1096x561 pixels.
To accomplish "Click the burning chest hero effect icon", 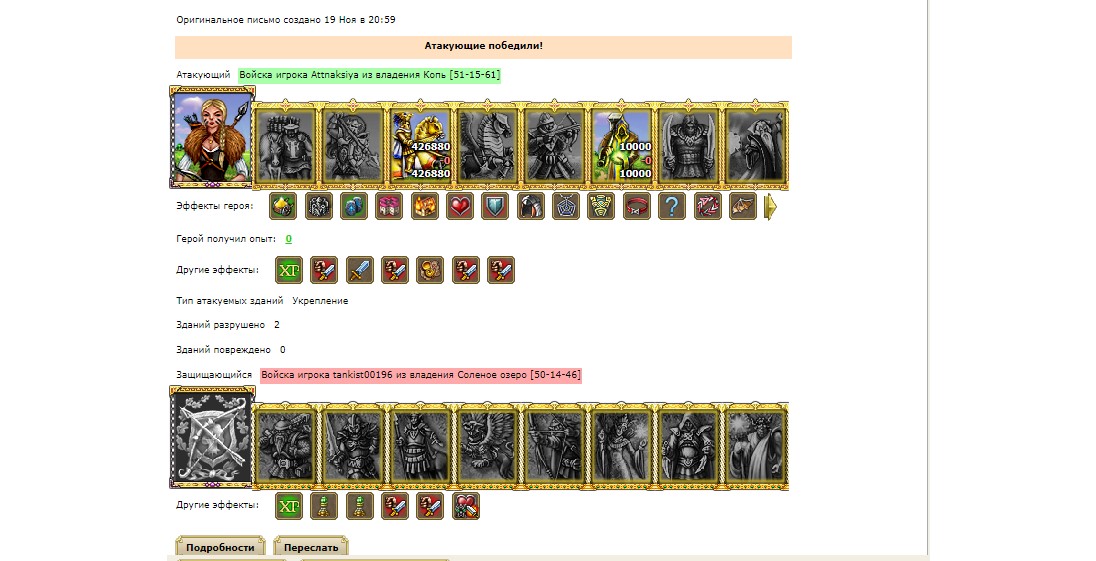I will coord(424,207).
